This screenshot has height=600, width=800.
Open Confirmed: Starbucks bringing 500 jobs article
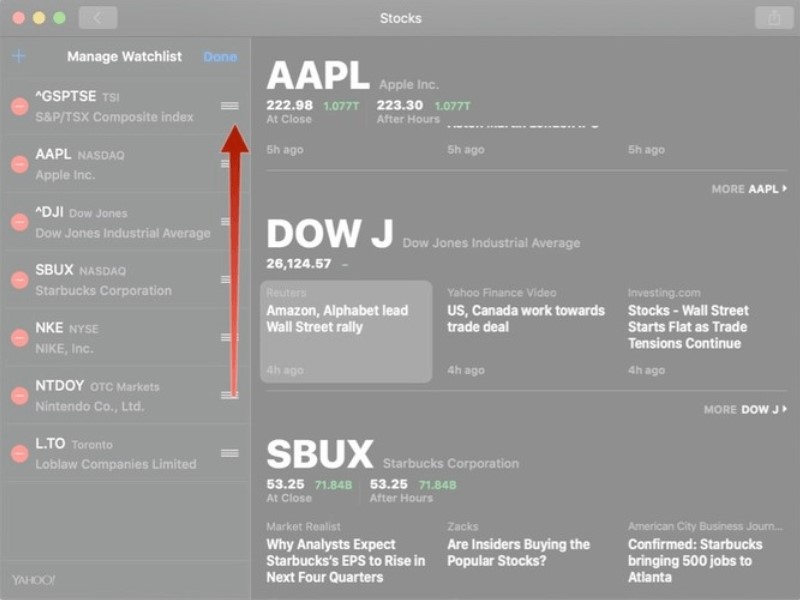707,555
